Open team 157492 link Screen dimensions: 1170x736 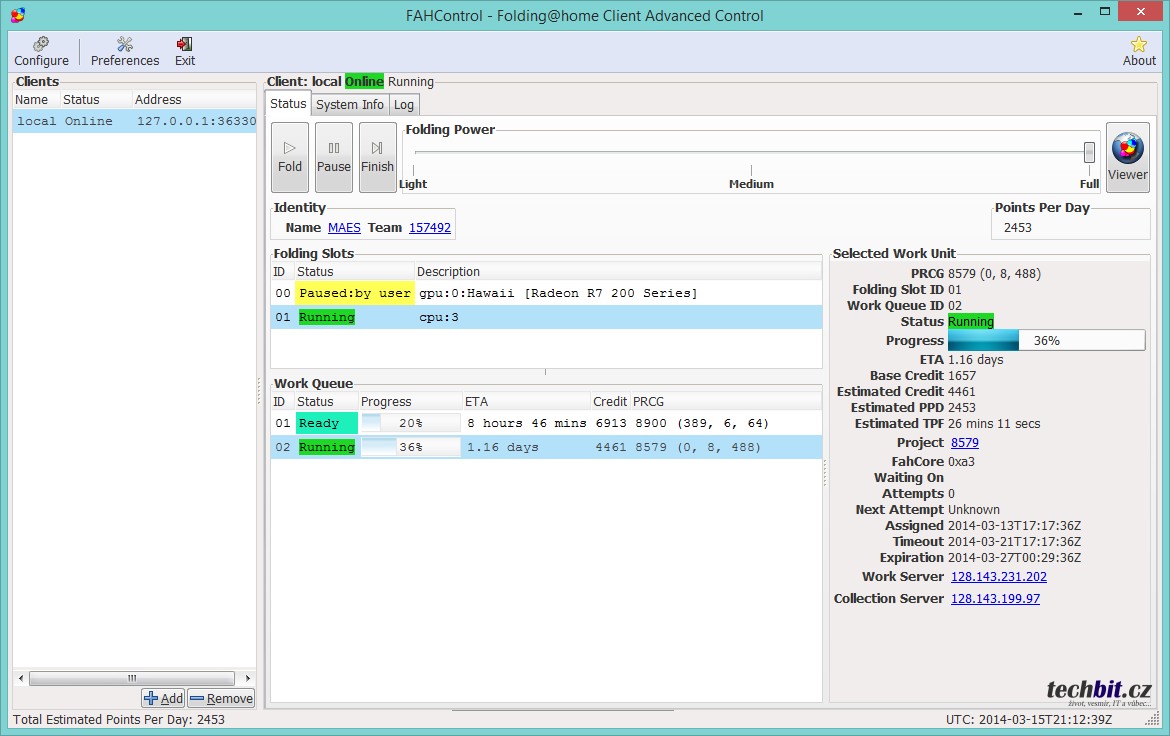[x=429, y=228]
